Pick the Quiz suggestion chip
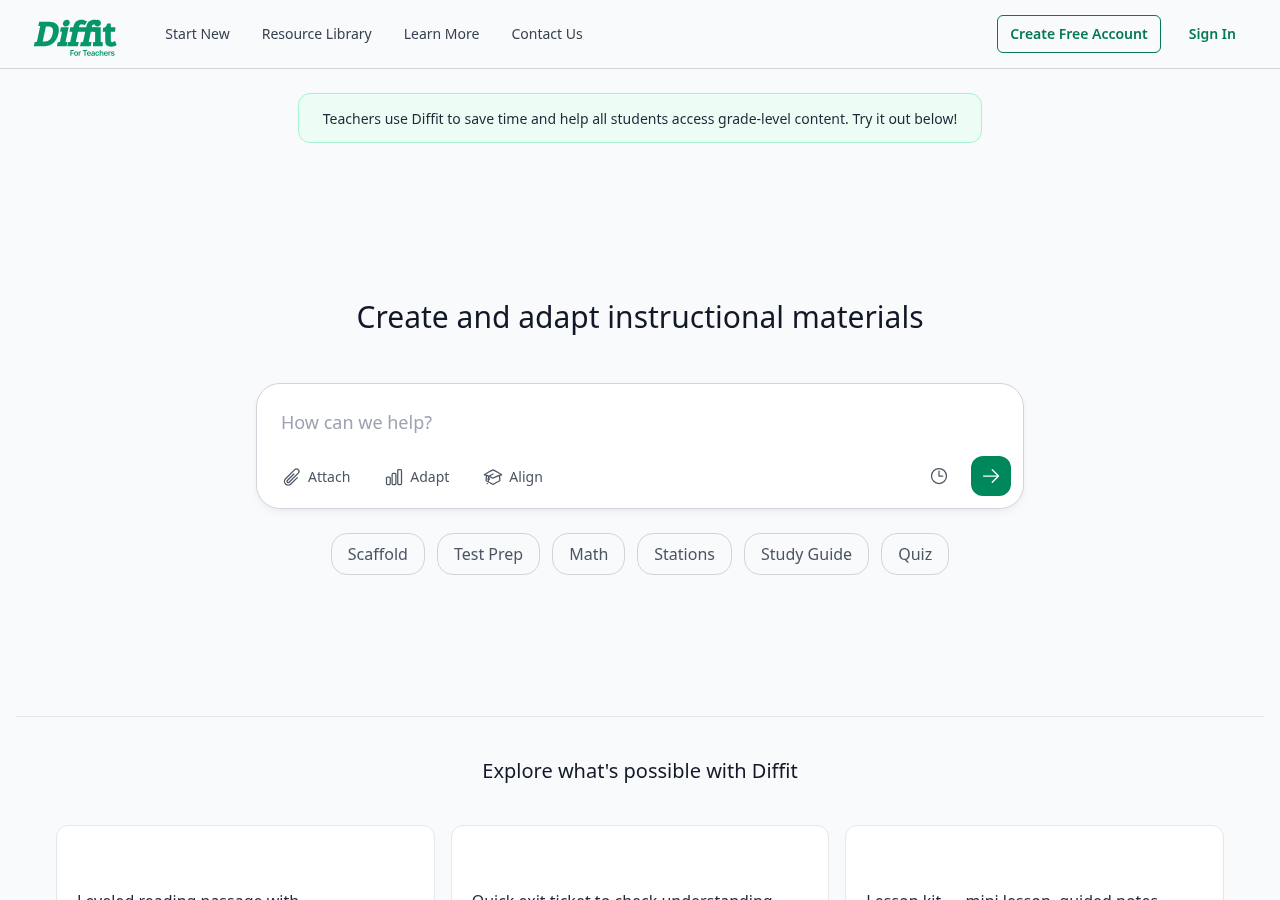Screen dimensions: 1280x900 click(915, 554)
